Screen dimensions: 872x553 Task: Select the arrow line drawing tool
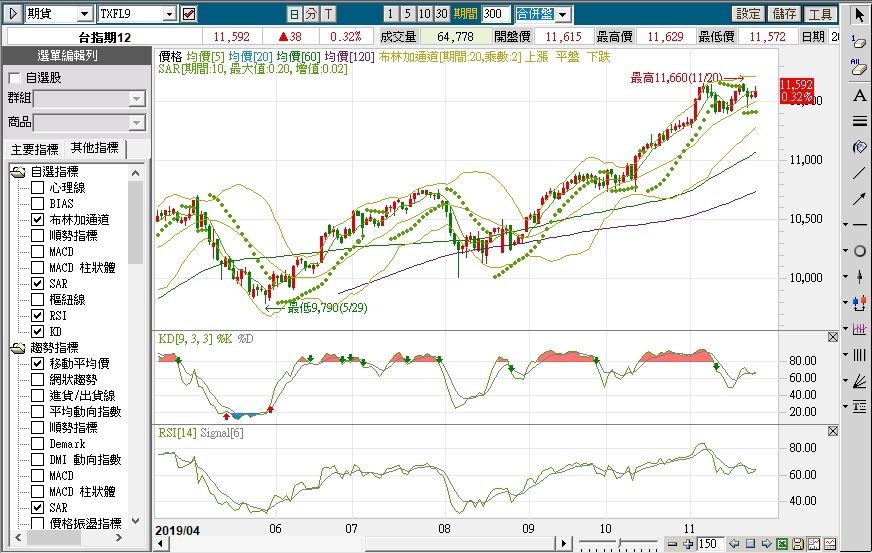(x=860, y=199)
